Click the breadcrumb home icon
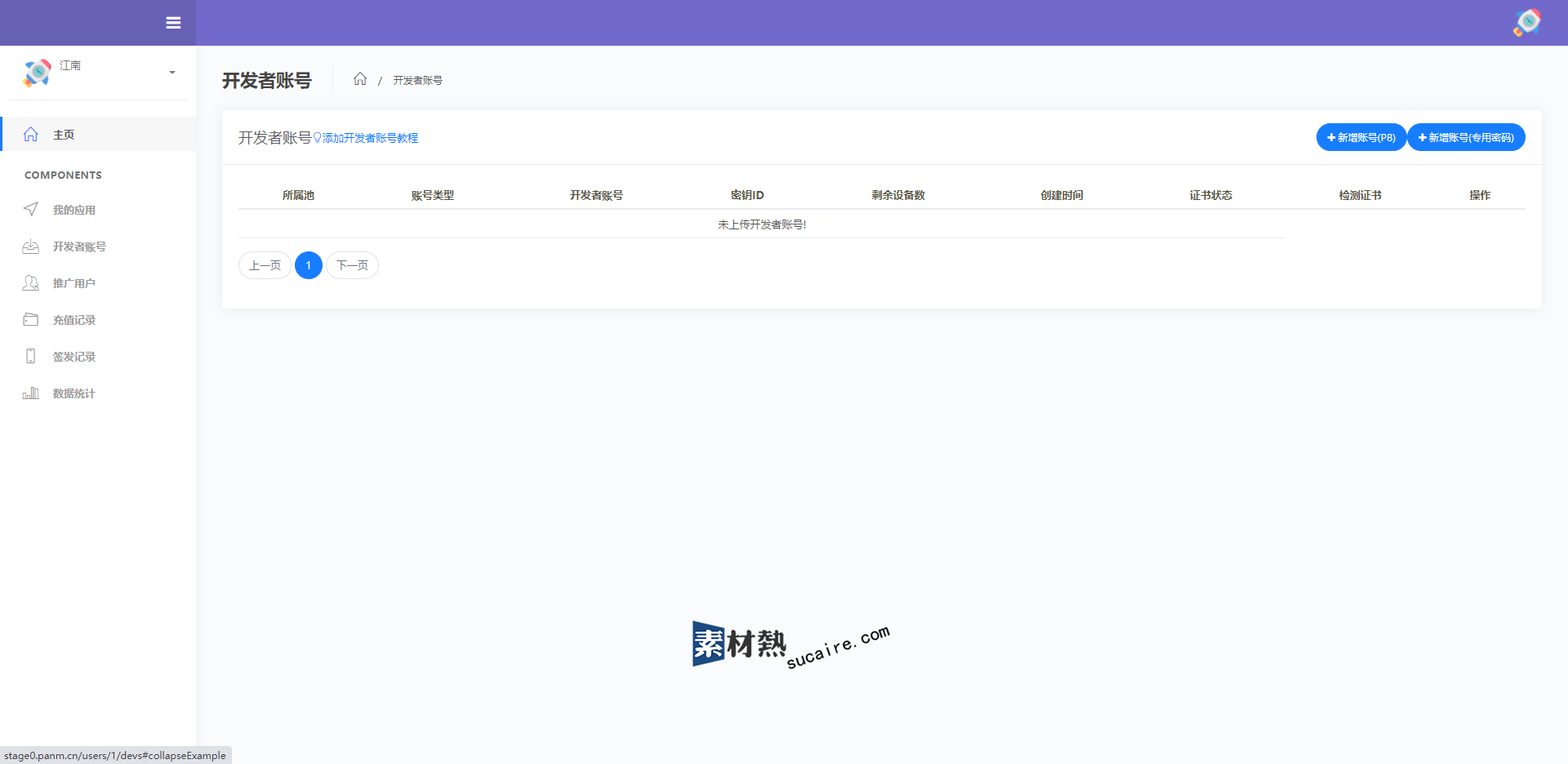1568x764 pixels. [x=360, y=79]
